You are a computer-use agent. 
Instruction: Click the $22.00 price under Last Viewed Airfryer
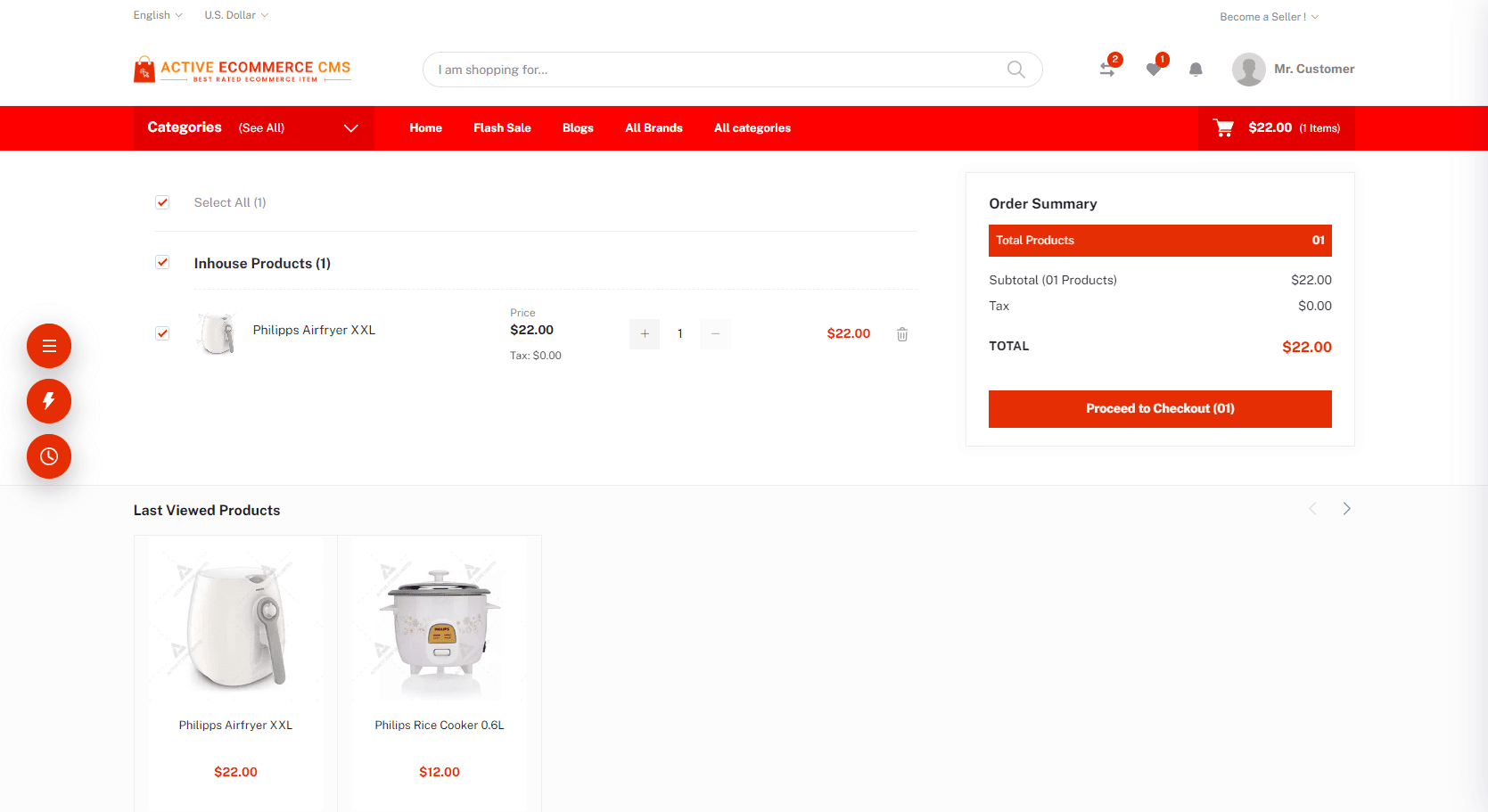[x=235, y=772]
